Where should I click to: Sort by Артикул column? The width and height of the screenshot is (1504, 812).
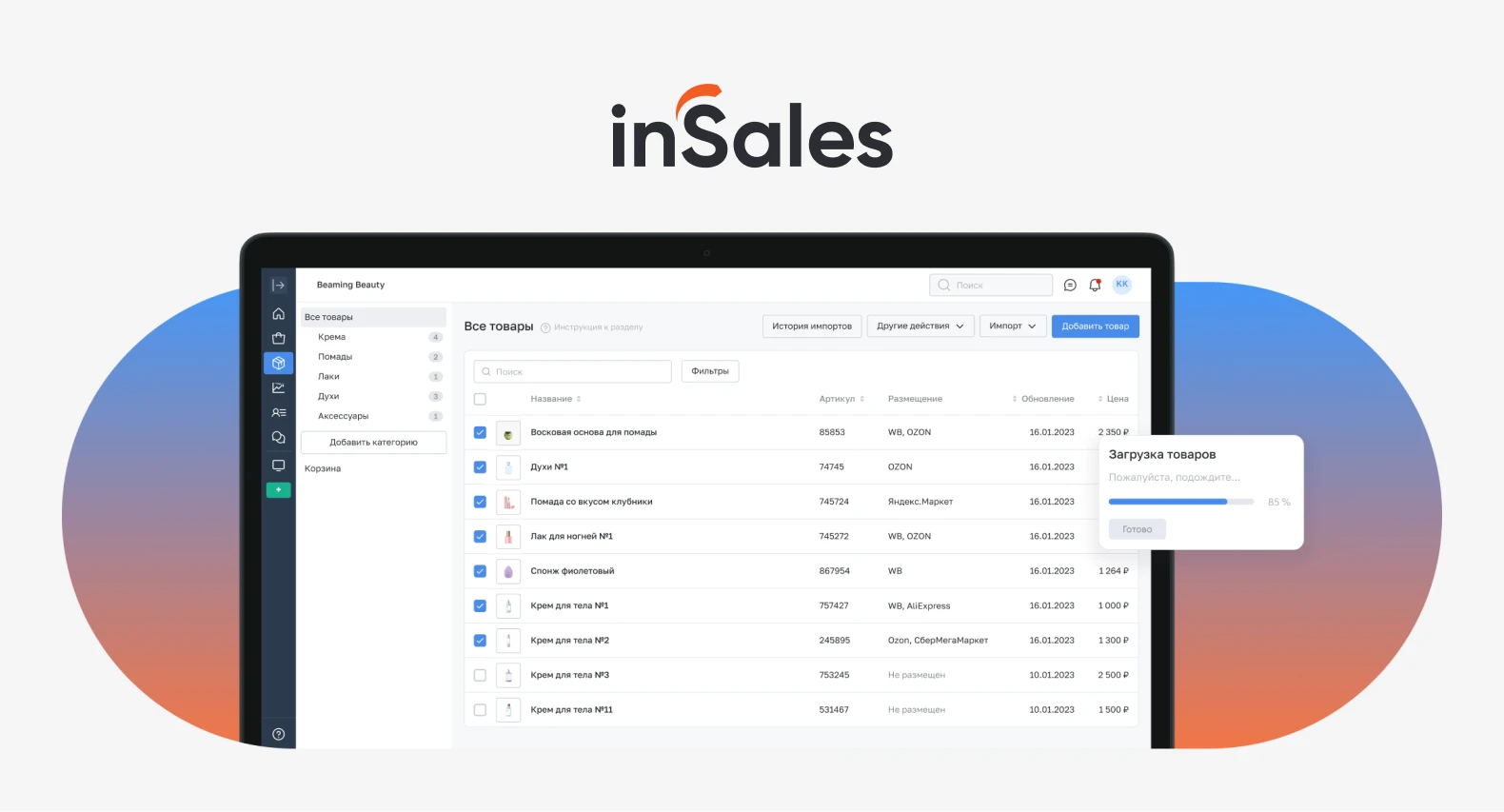[x=841, y=399]
